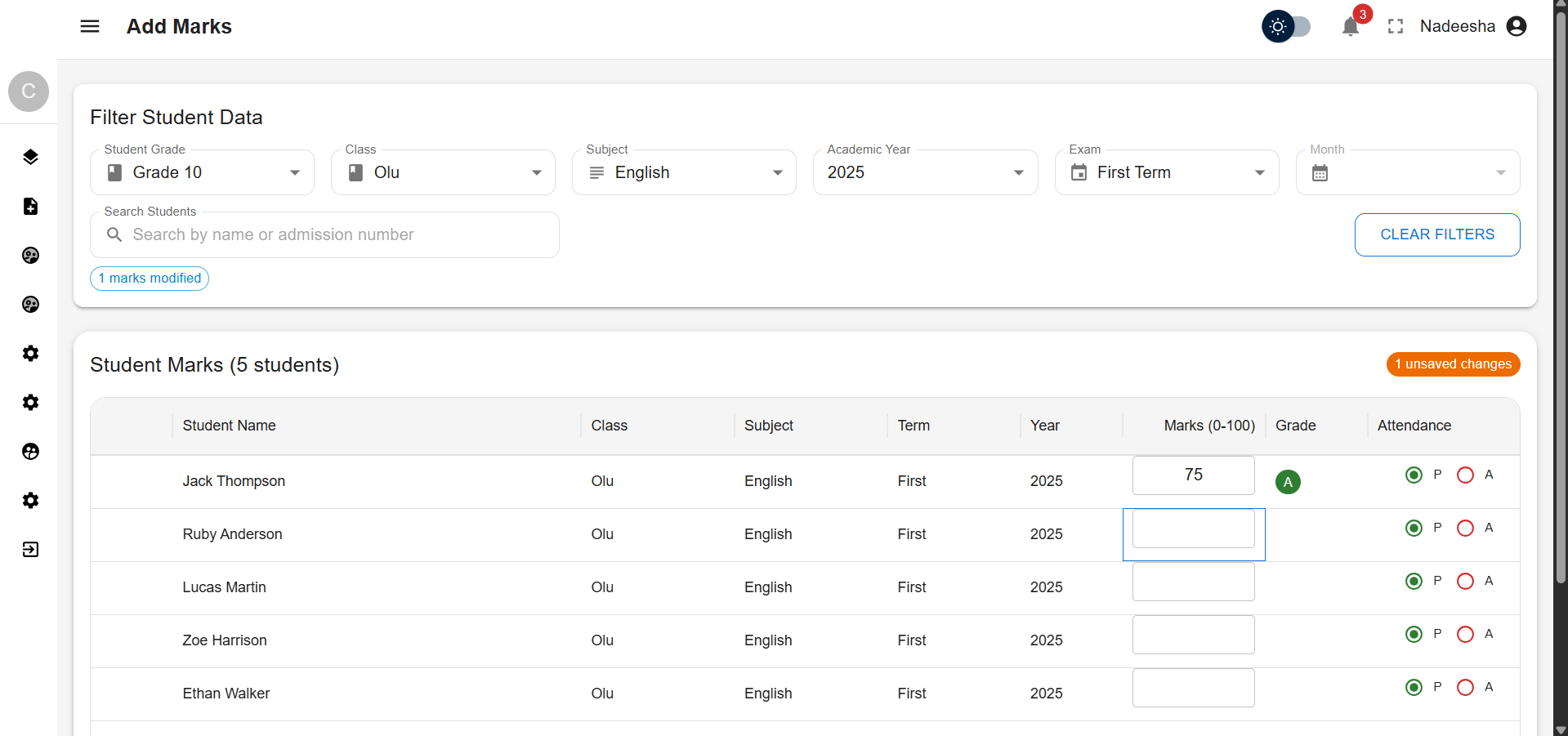Enter fullscreen mode using the fullscreen icon
Screen dimensions: 1568x736
(1396, 27)
